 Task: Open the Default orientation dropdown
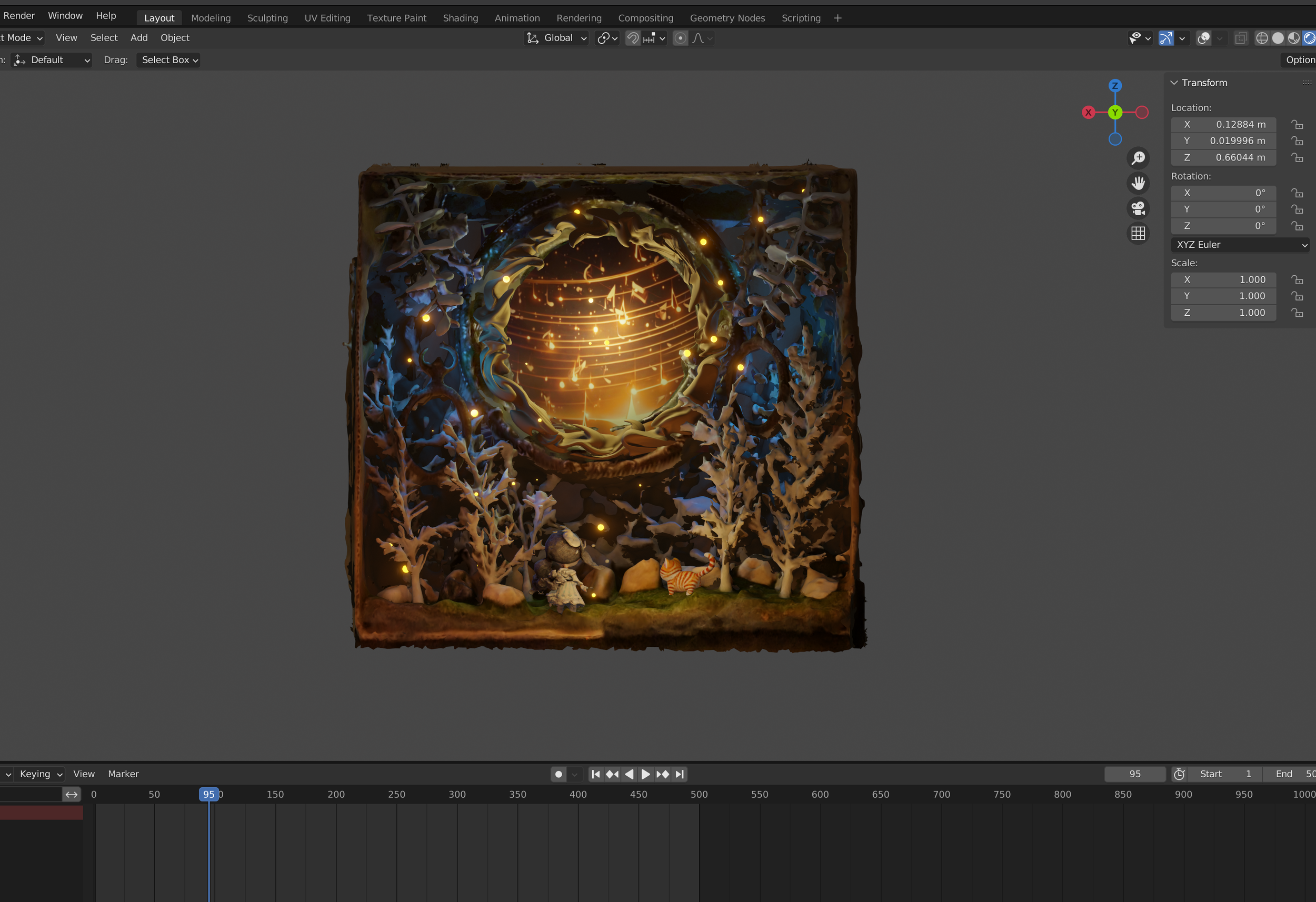(52, 60)
